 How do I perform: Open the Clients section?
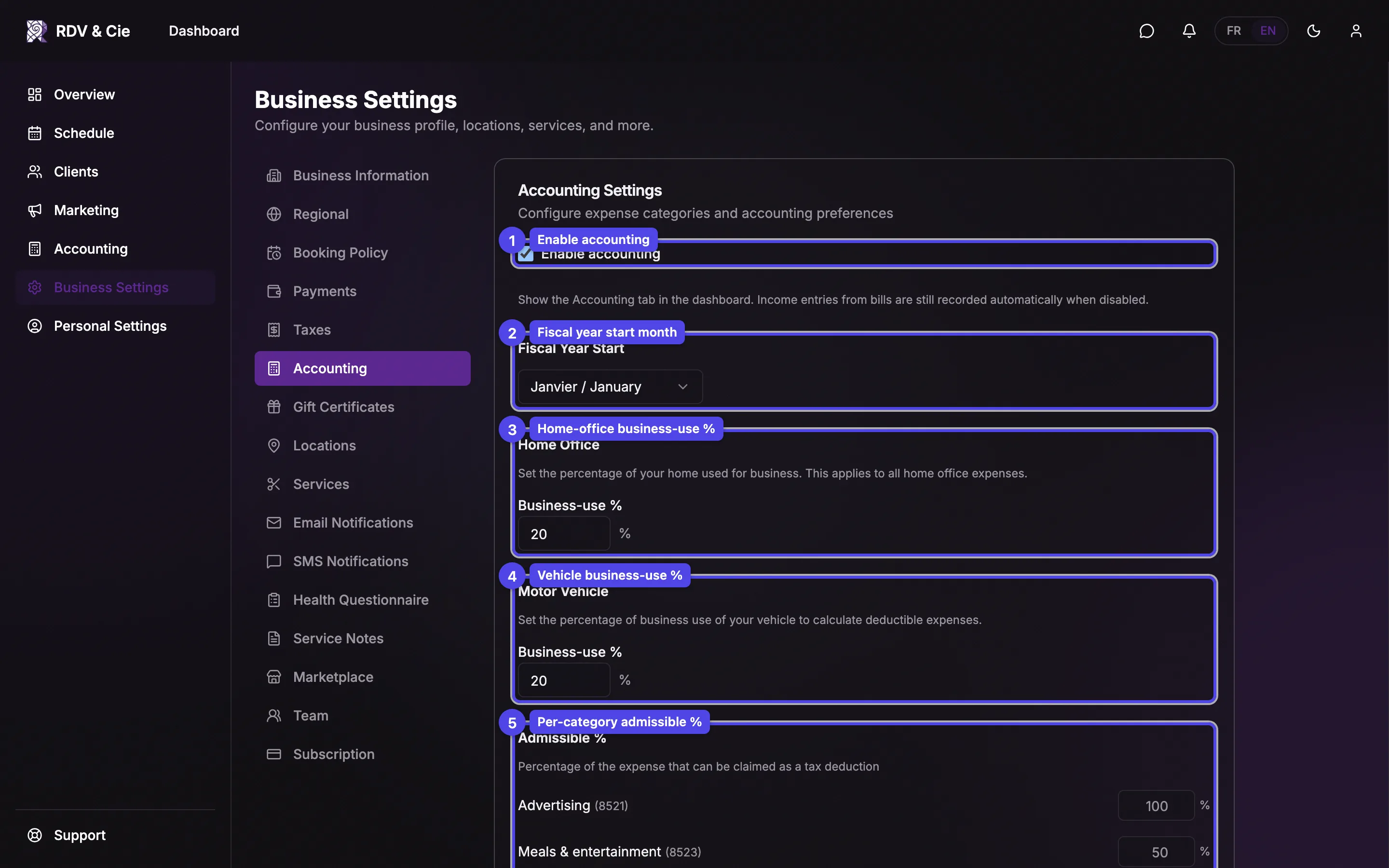(115, 172)
